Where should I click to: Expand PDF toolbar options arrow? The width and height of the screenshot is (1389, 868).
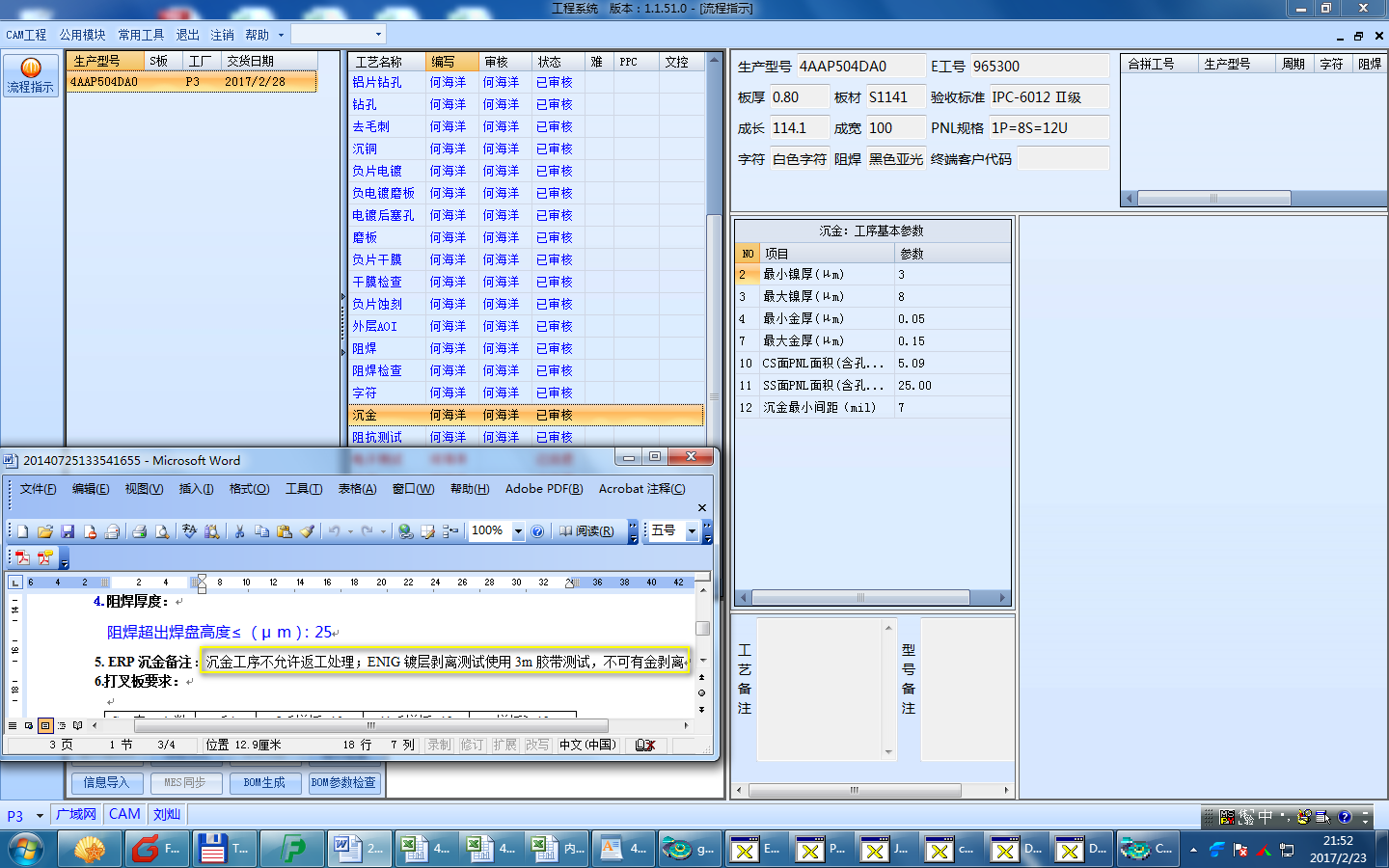point(65,558)
